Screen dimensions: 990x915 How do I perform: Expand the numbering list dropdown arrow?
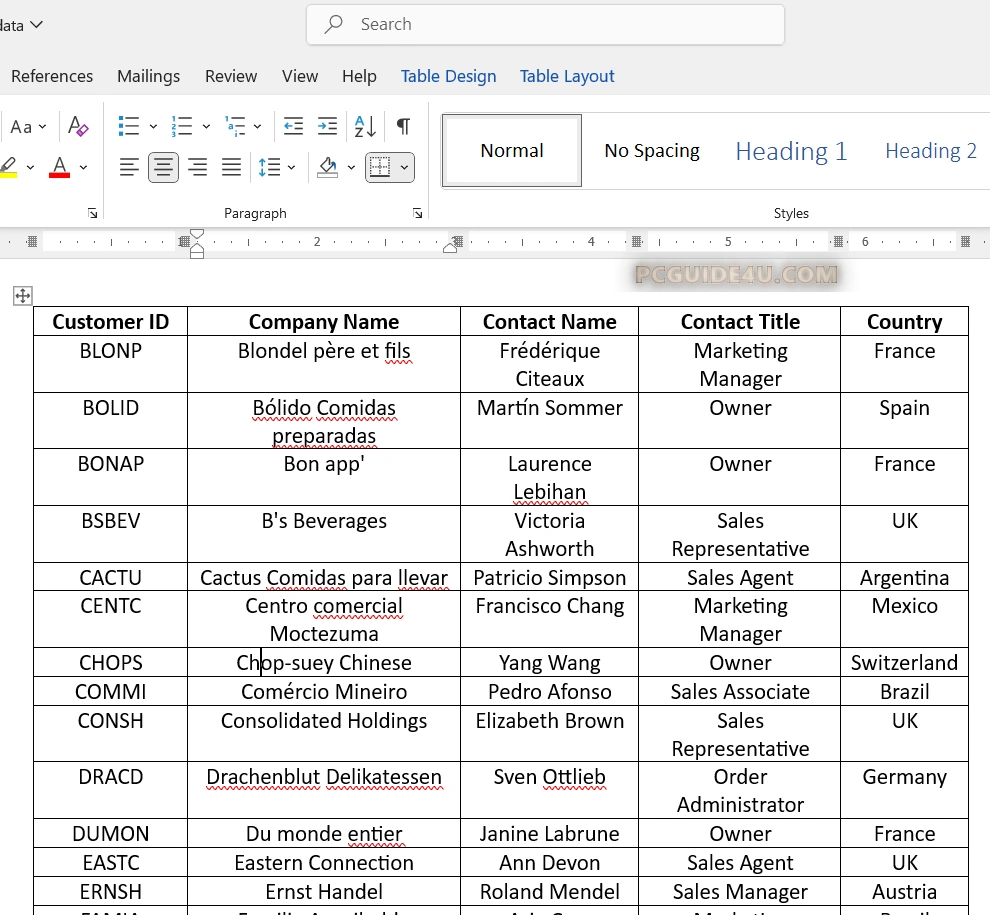[x=206, y=126]
